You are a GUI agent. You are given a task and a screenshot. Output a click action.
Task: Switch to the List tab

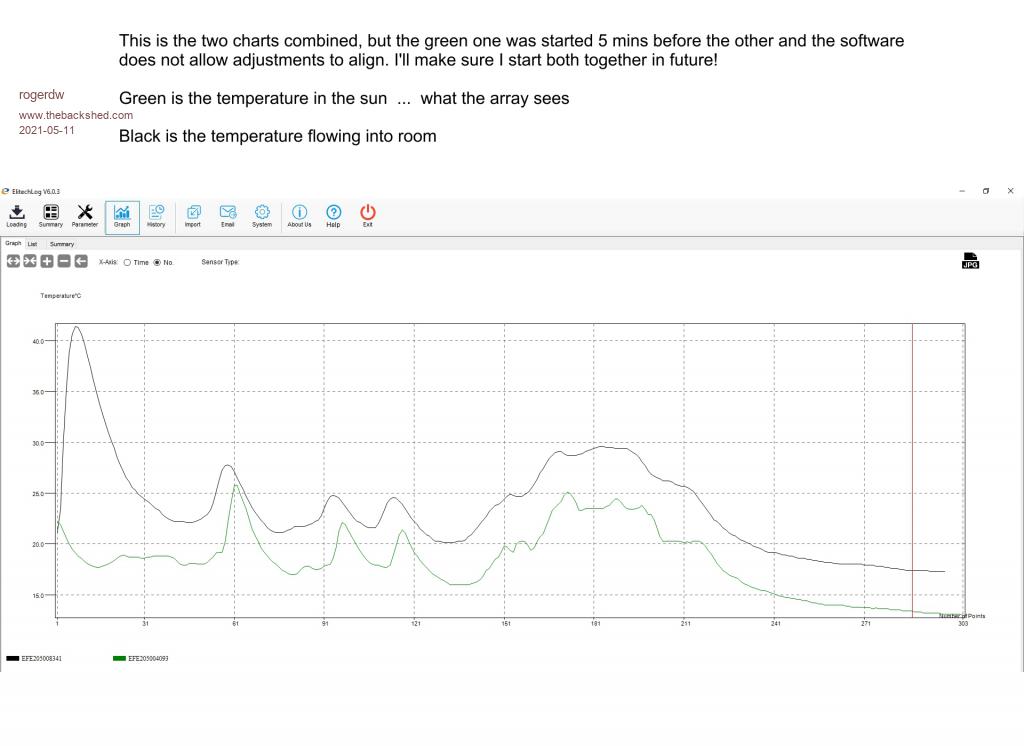coord(33,243)
